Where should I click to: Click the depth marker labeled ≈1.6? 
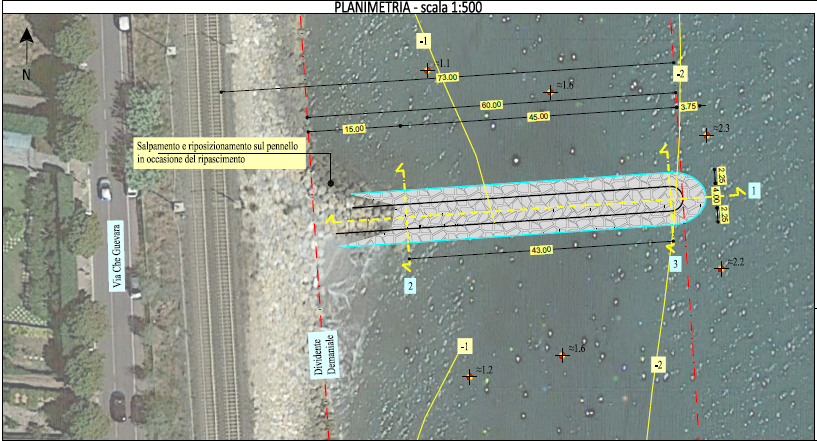(562, 355)
